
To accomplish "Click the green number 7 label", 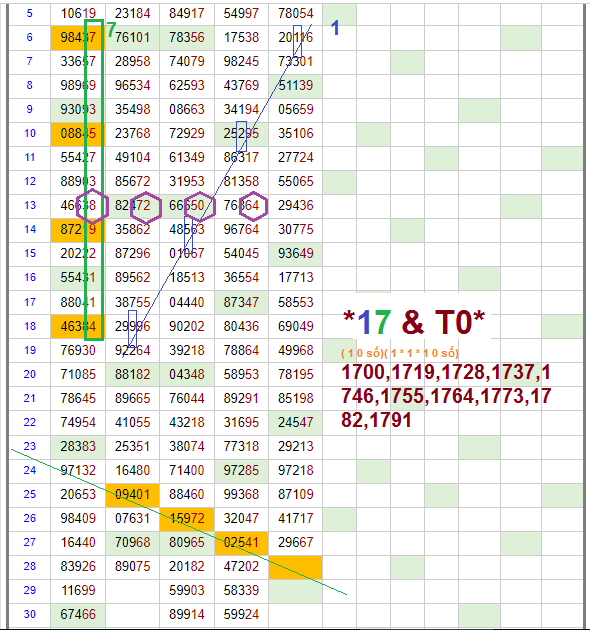I will click(111, 29).
